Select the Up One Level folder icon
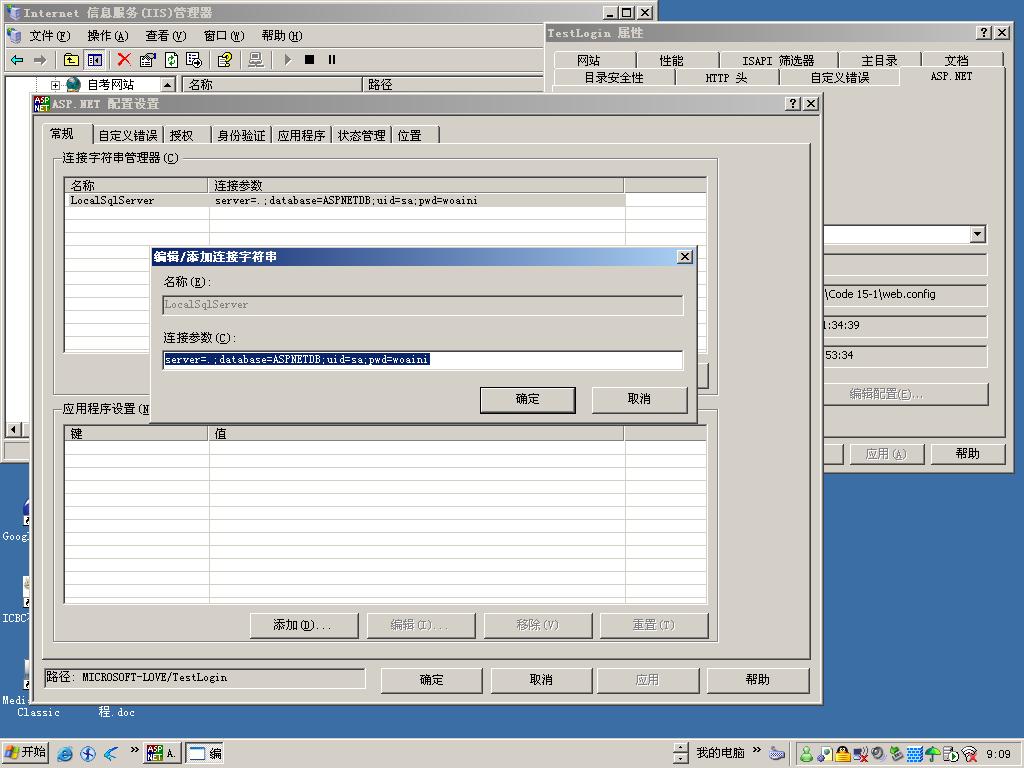The image size is (1024, 768). click(71, 58)
